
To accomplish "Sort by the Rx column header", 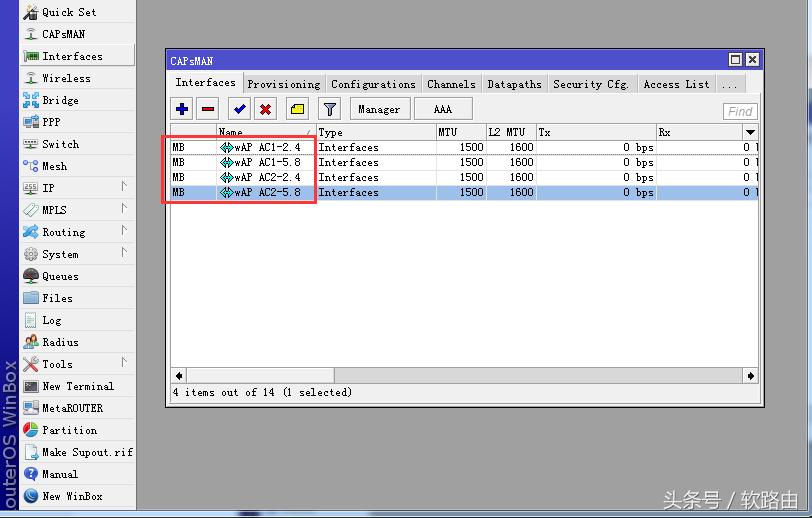I will (699, 133).
